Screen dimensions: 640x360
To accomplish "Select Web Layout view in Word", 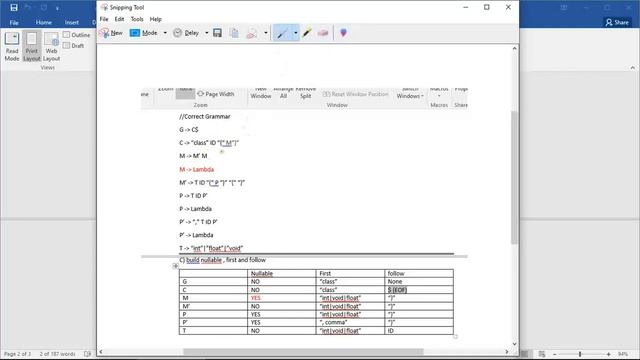I will point(51,47).
